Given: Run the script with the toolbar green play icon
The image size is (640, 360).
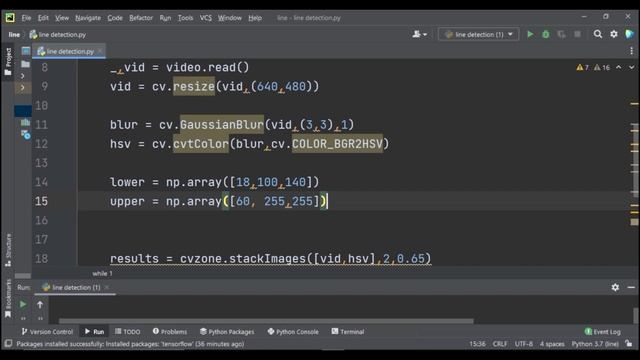Looking at the screenshot, I should point(530,34).
